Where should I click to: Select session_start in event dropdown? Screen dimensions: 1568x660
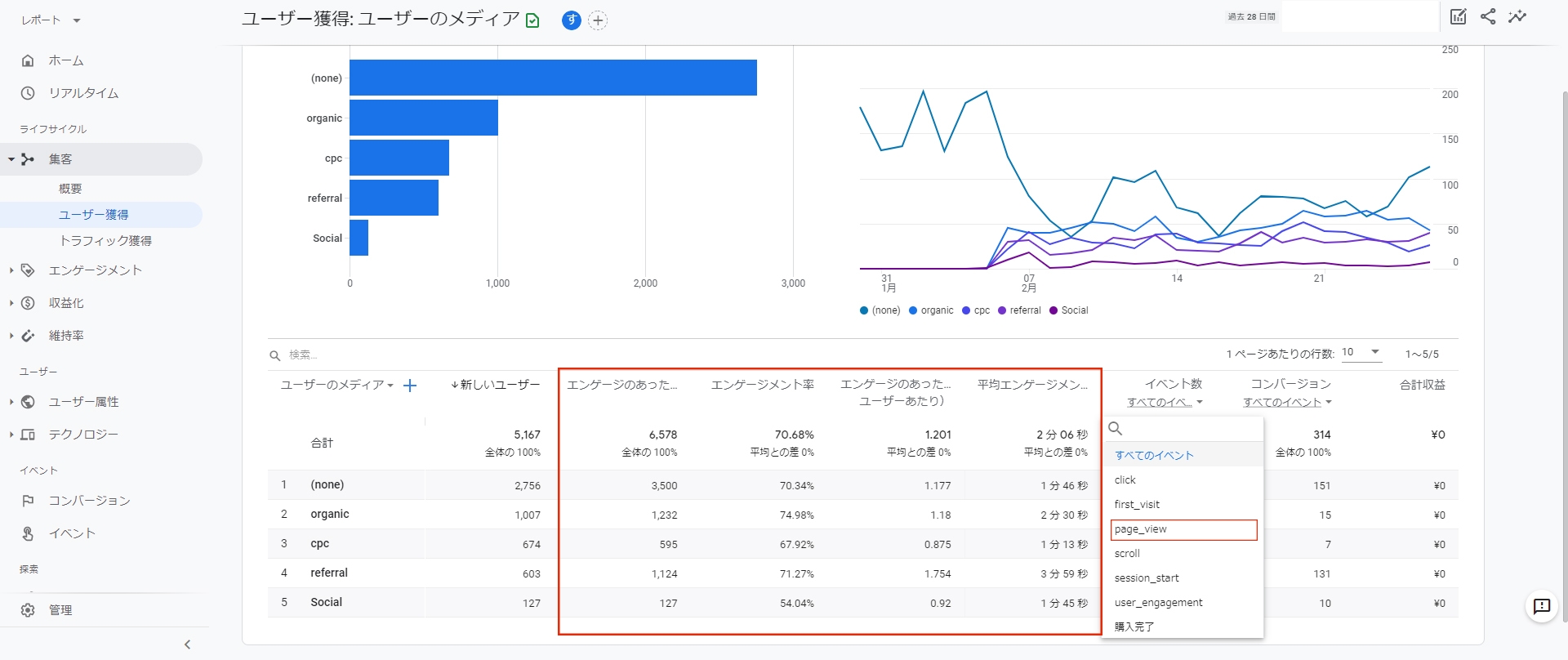1147,578
